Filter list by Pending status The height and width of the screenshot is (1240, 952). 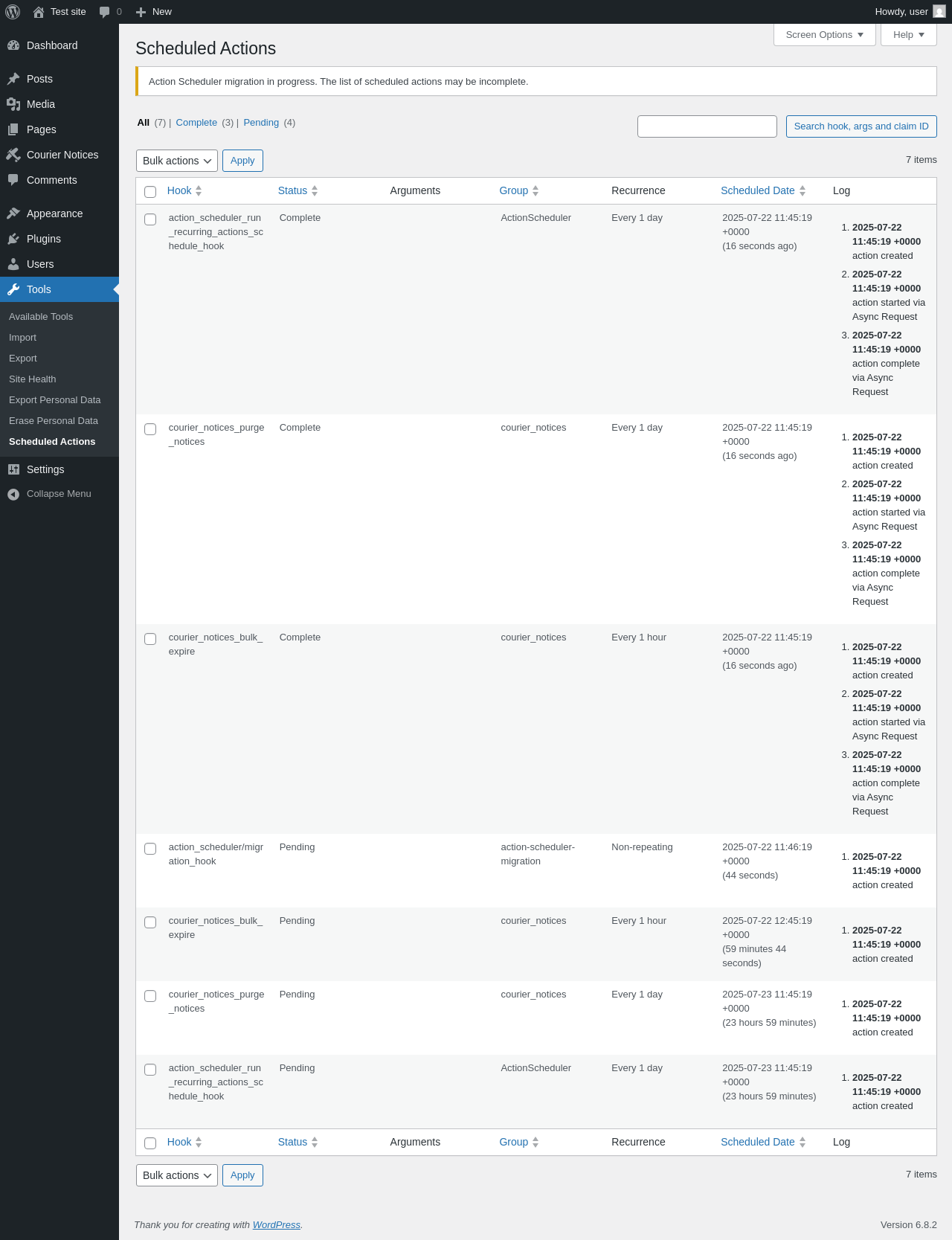[261, 123]
